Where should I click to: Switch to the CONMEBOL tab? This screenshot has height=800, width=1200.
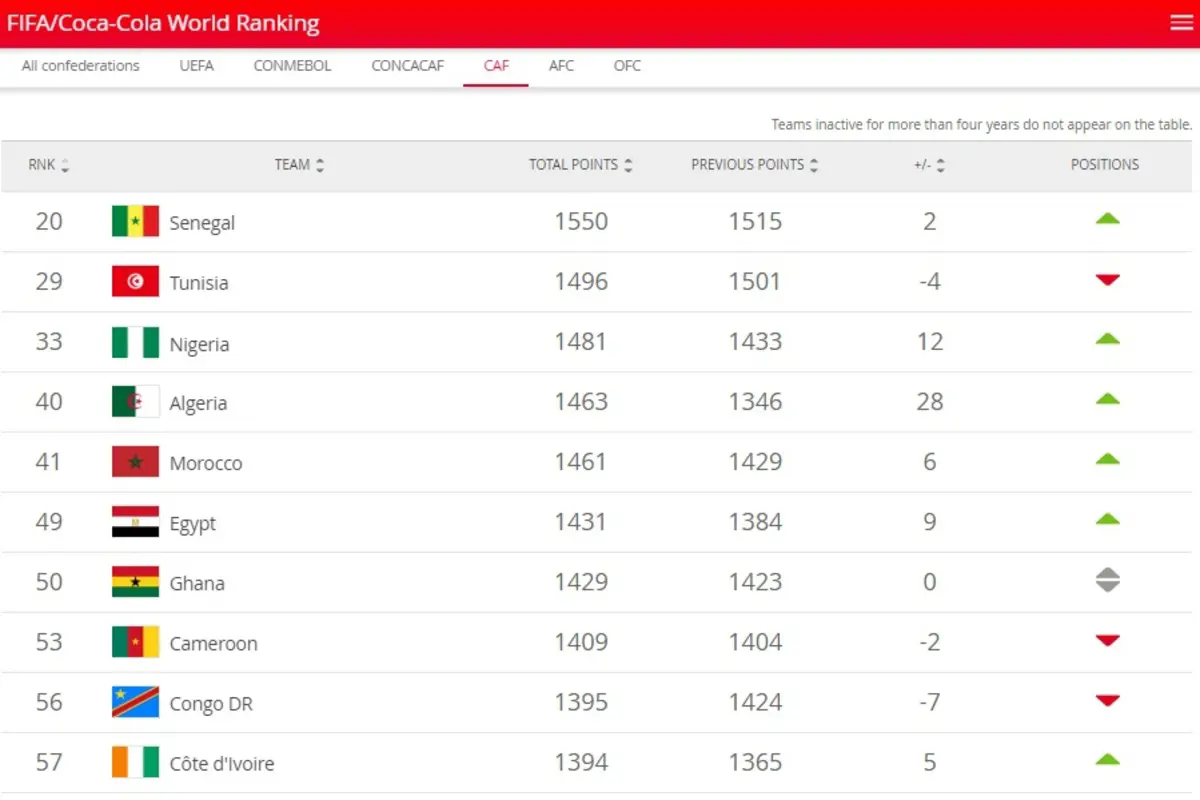click(292, 66)
